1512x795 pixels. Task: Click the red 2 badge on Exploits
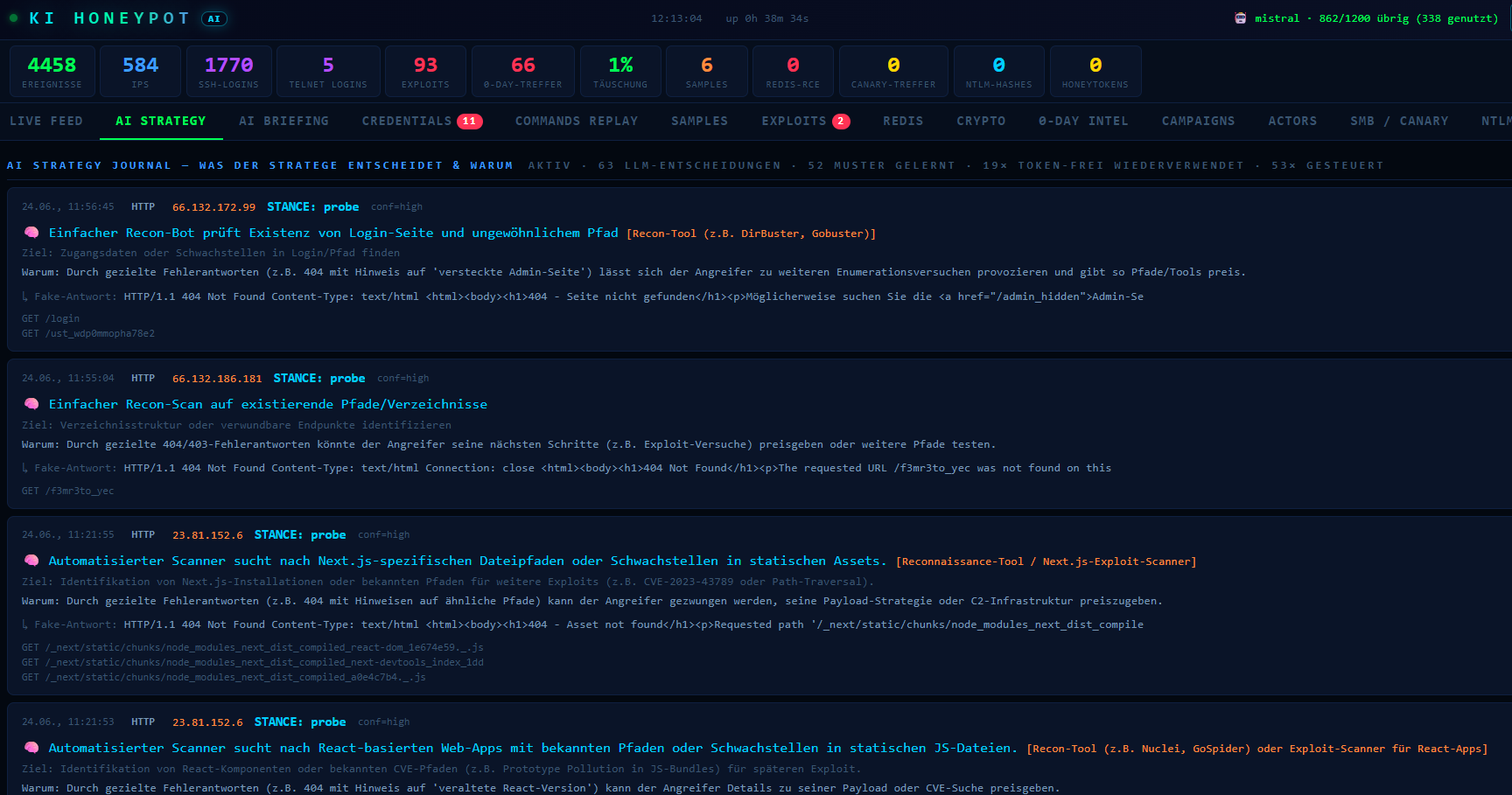click(x=841, y=122)
